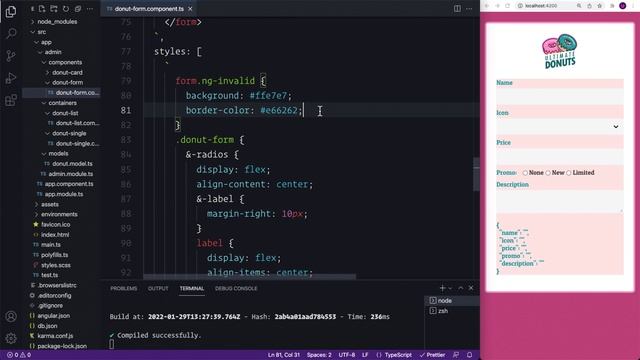Viewport: 640px width, 360px height.
Task: Collapse the components folder
Action: [x=61, y=62]
